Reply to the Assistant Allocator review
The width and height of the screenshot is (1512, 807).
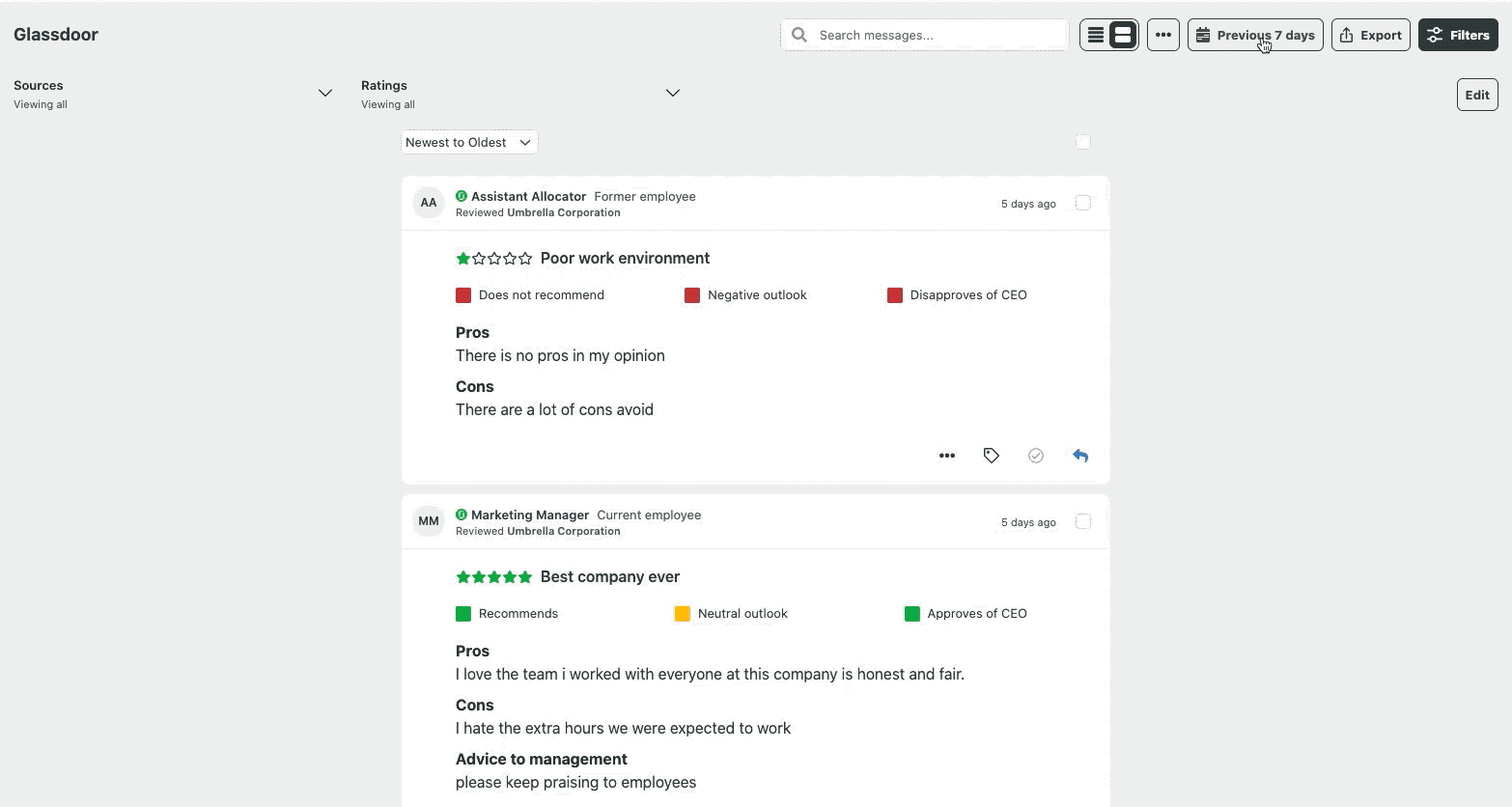pyautogui.click(x=1079, y=455)
